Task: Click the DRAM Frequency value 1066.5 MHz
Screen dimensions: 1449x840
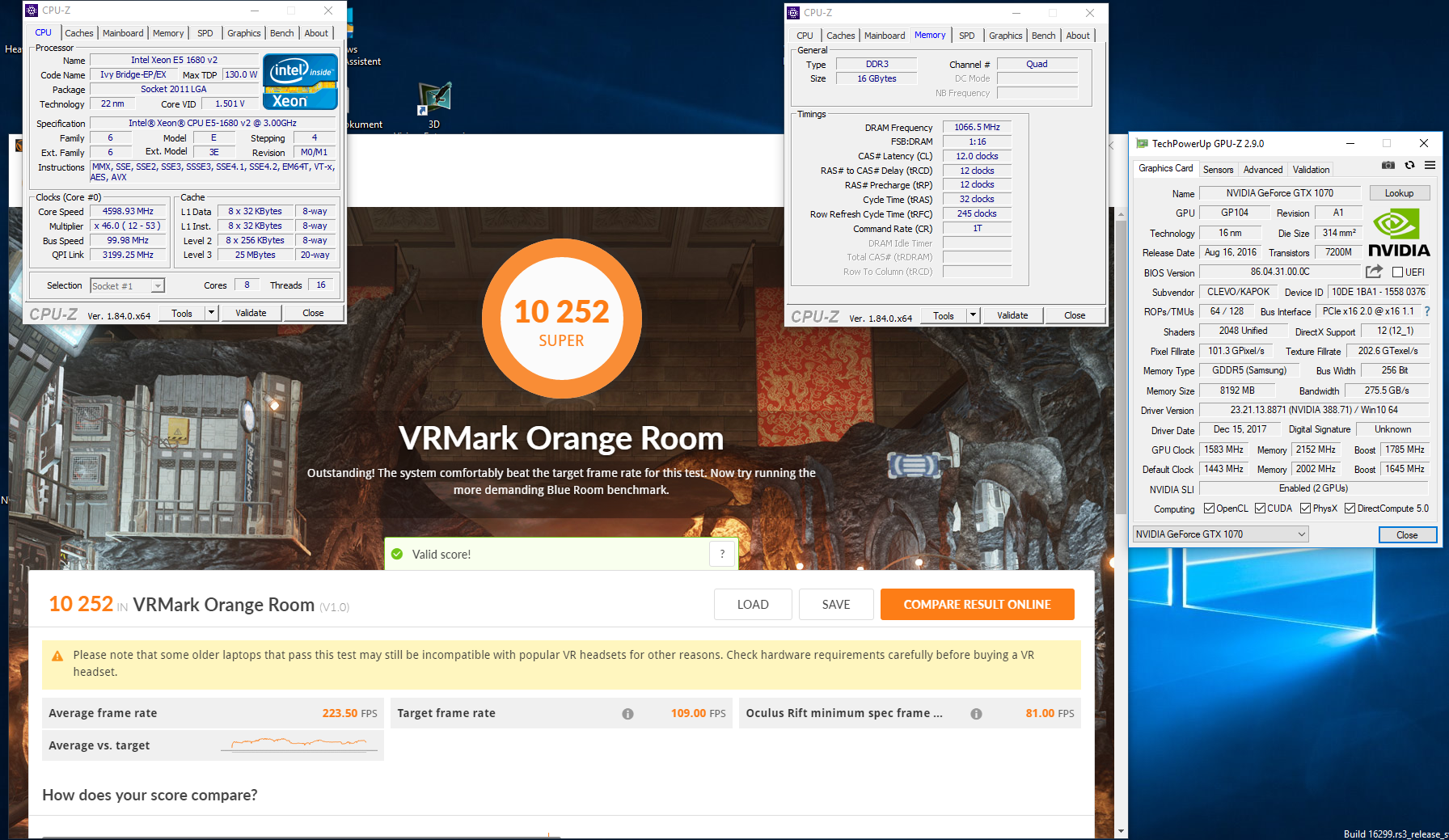Action: pos(977,127)
